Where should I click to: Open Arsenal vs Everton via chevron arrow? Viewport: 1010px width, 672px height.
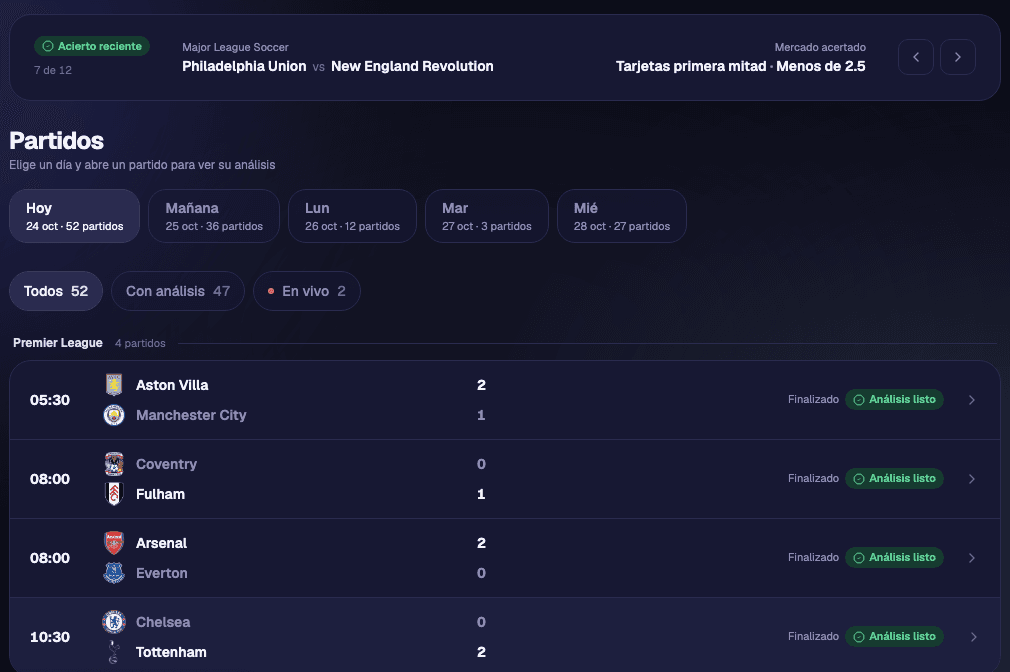[x=972, y=558]
